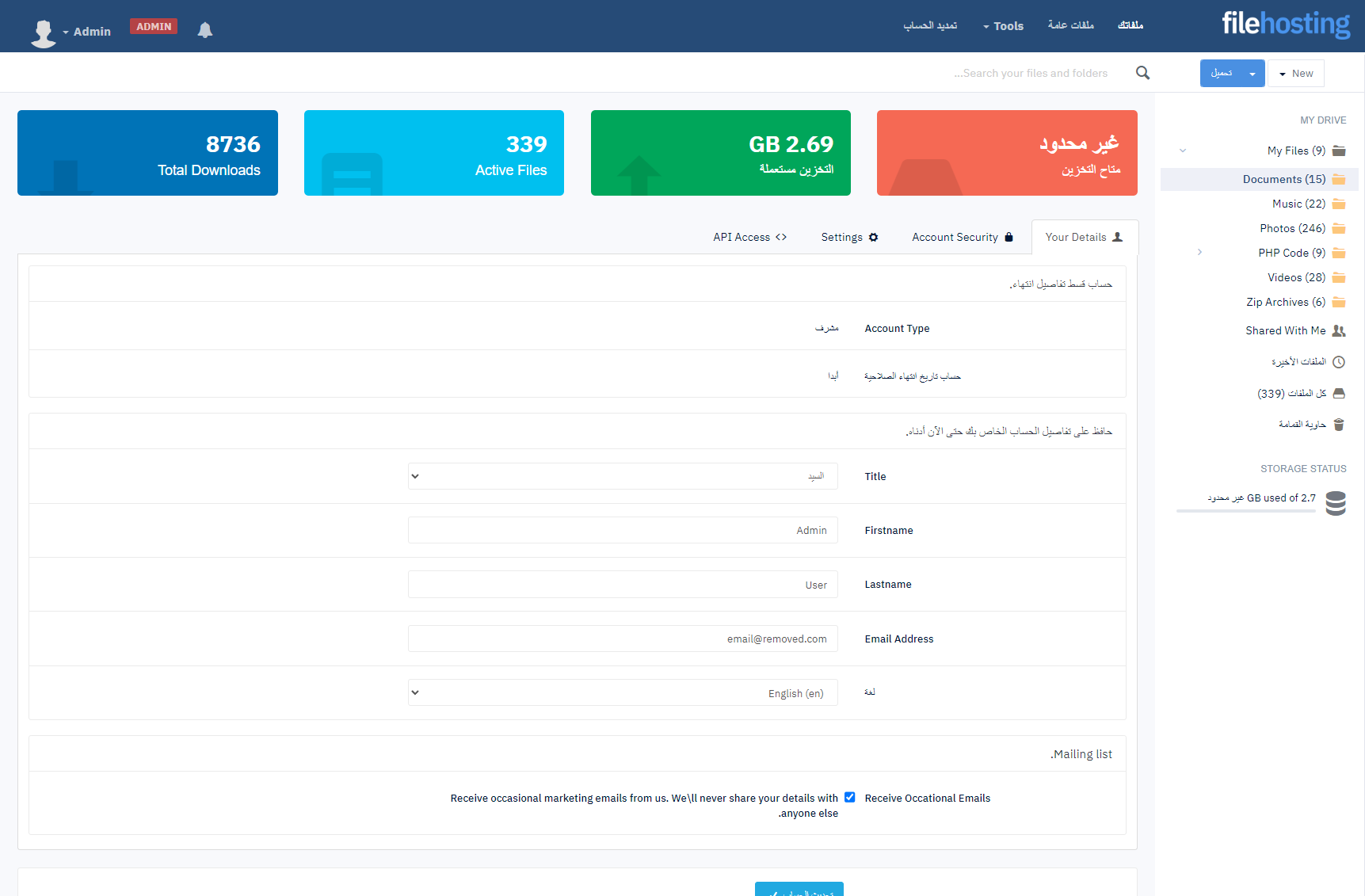Switch to API Access tab
Image resolution: width=1365 pixels, height=896 pixels.
(x=749, y=237)
